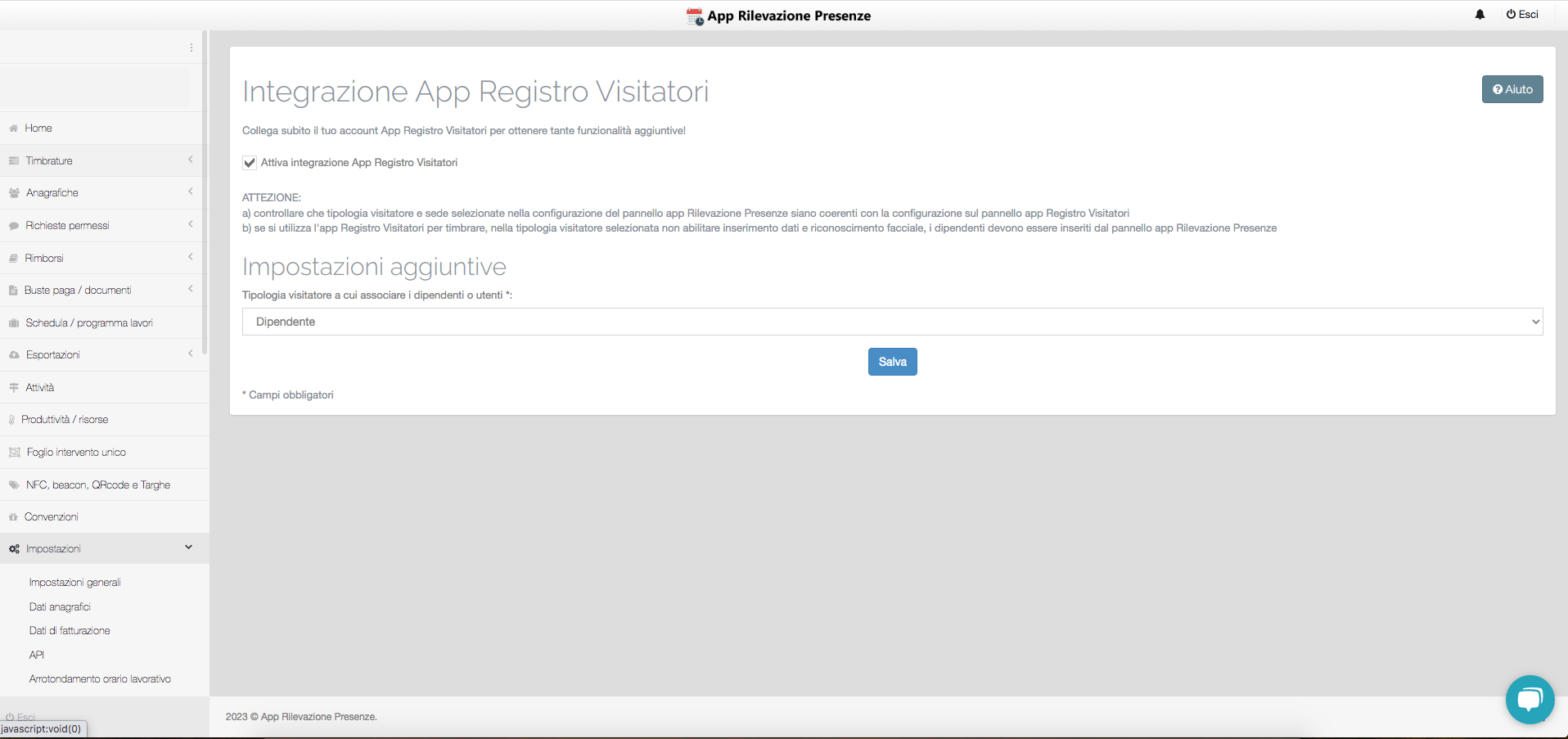The image size is (1568, 739).
Task: Click the Esportazioni cloud icon
Action: (x=14, y=355)
